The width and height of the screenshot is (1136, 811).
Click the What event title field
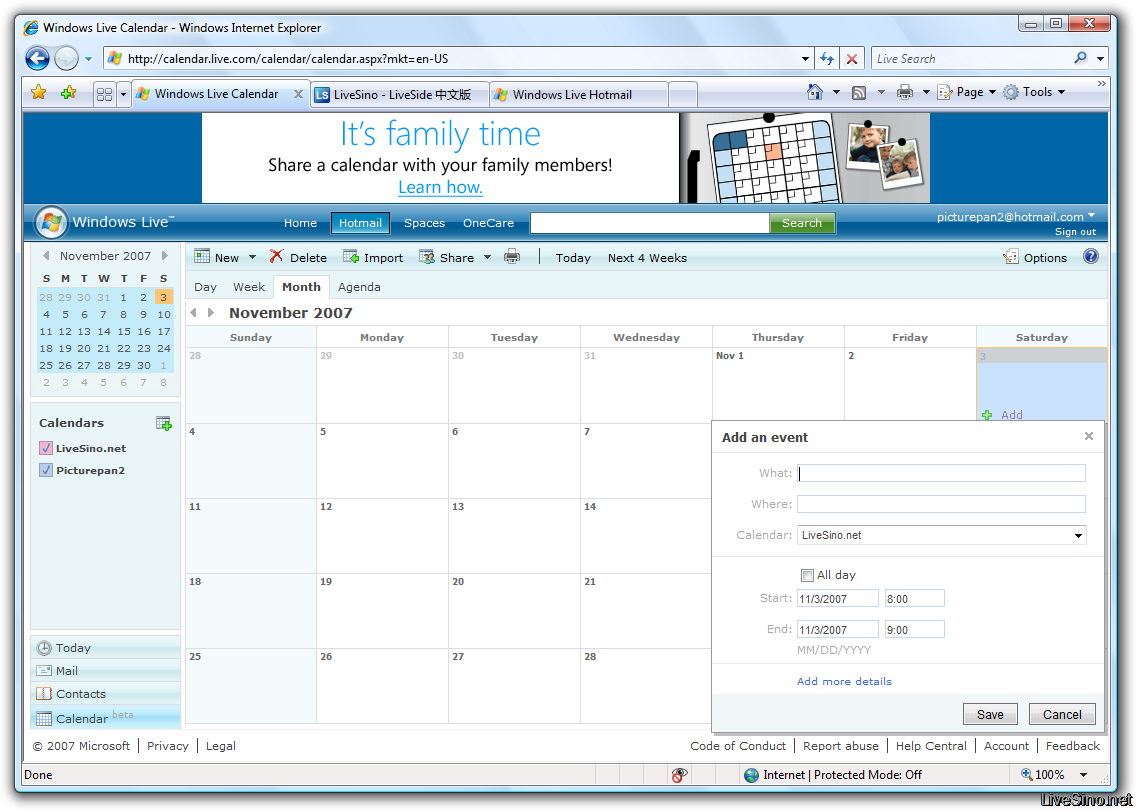[941, 473]
